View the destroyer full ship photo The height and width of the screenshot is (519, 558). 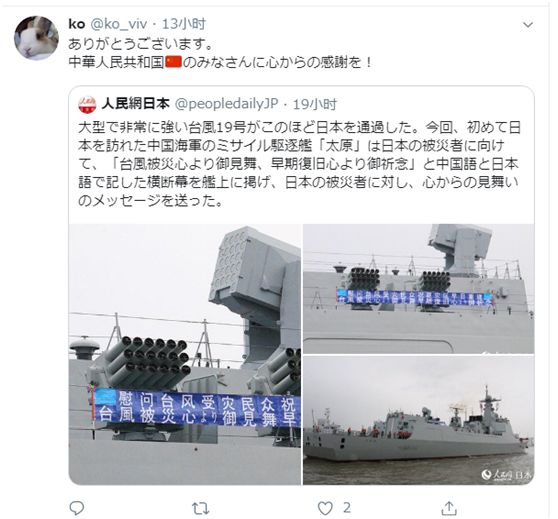click(418, 420)
